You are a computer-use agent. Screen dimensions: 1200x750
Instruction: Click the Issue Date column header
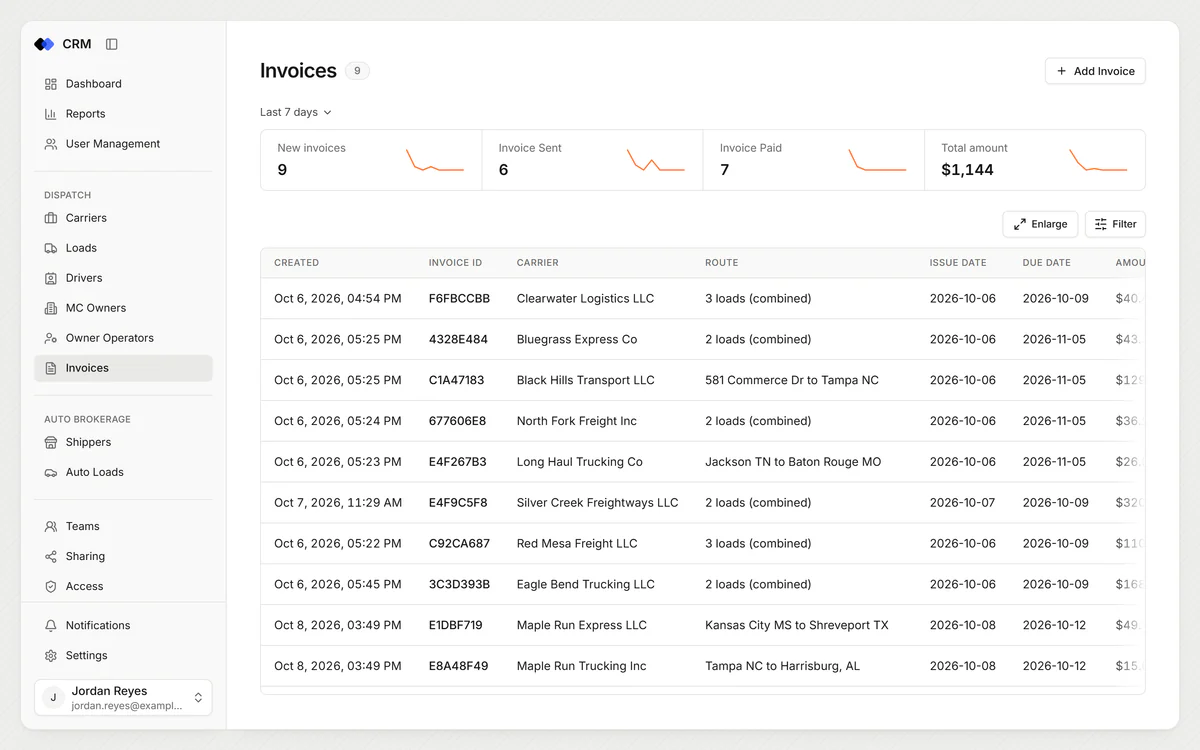[x=958, y=263]
